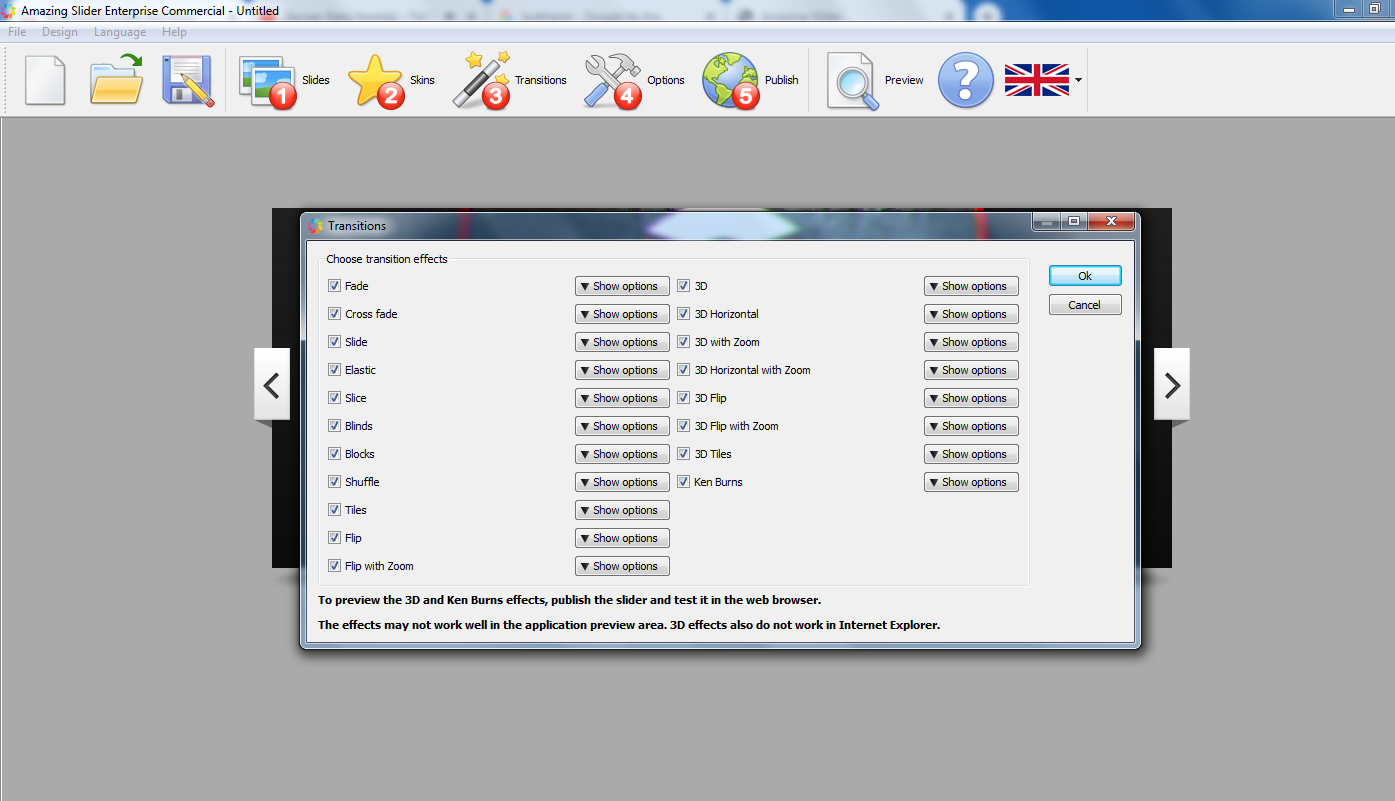Image resolution: width=1395 pixels, height=801 pixels.
Task: Show options for Blocks
Action: [622, 454]
